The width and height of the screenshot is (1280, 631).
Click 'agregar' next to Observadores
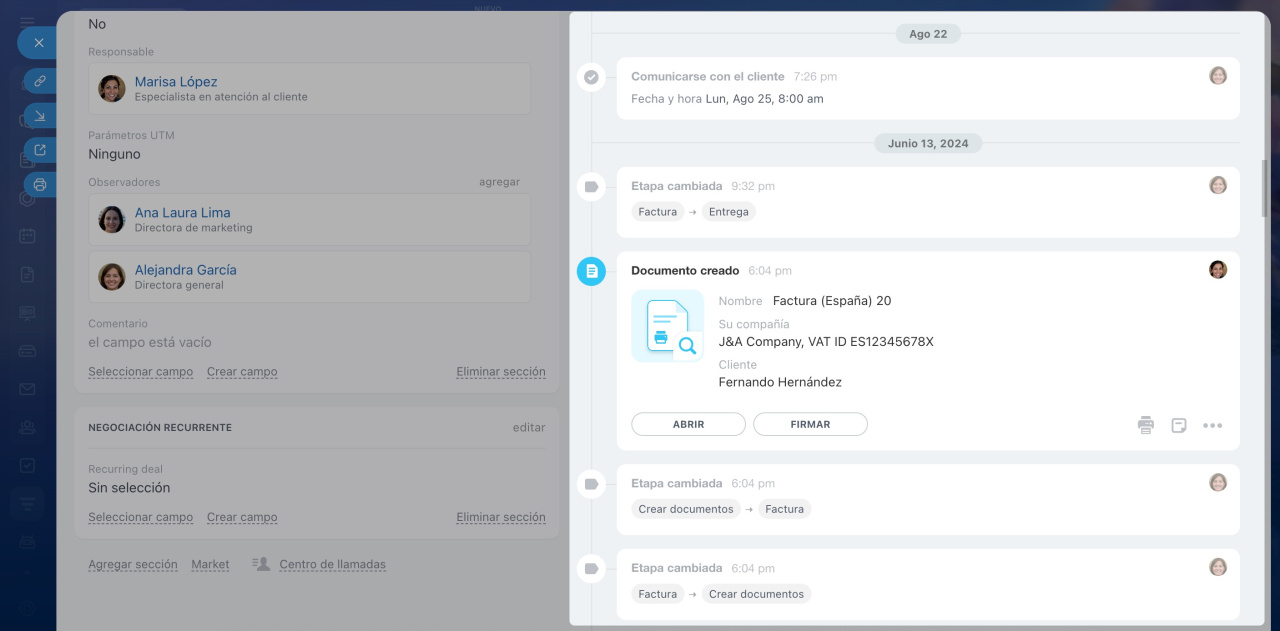tap(499, 182)
